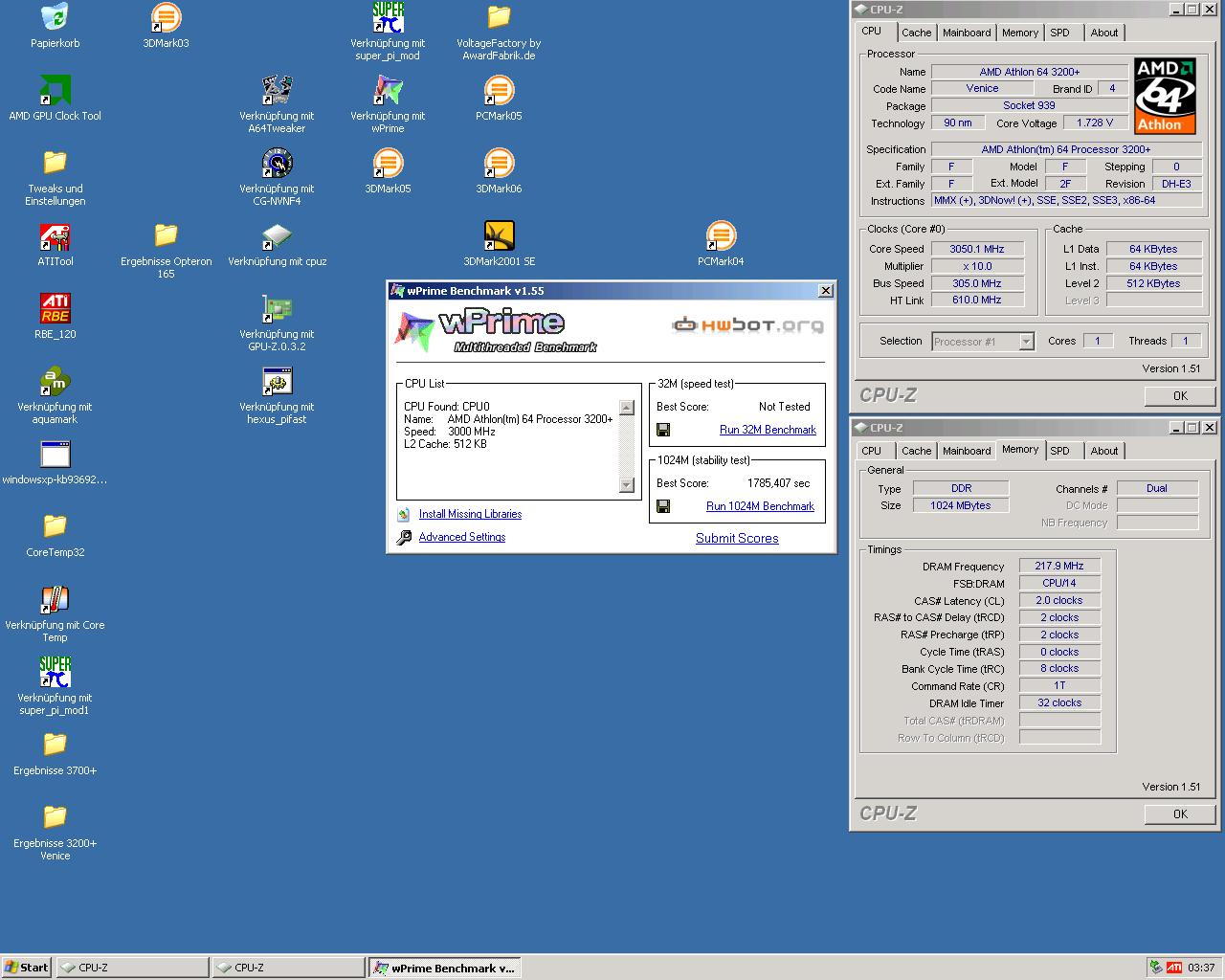Screen dimensions: 1225x980
Task: Launch 3DMark2001 SE icon
Action: click(499, 235)
